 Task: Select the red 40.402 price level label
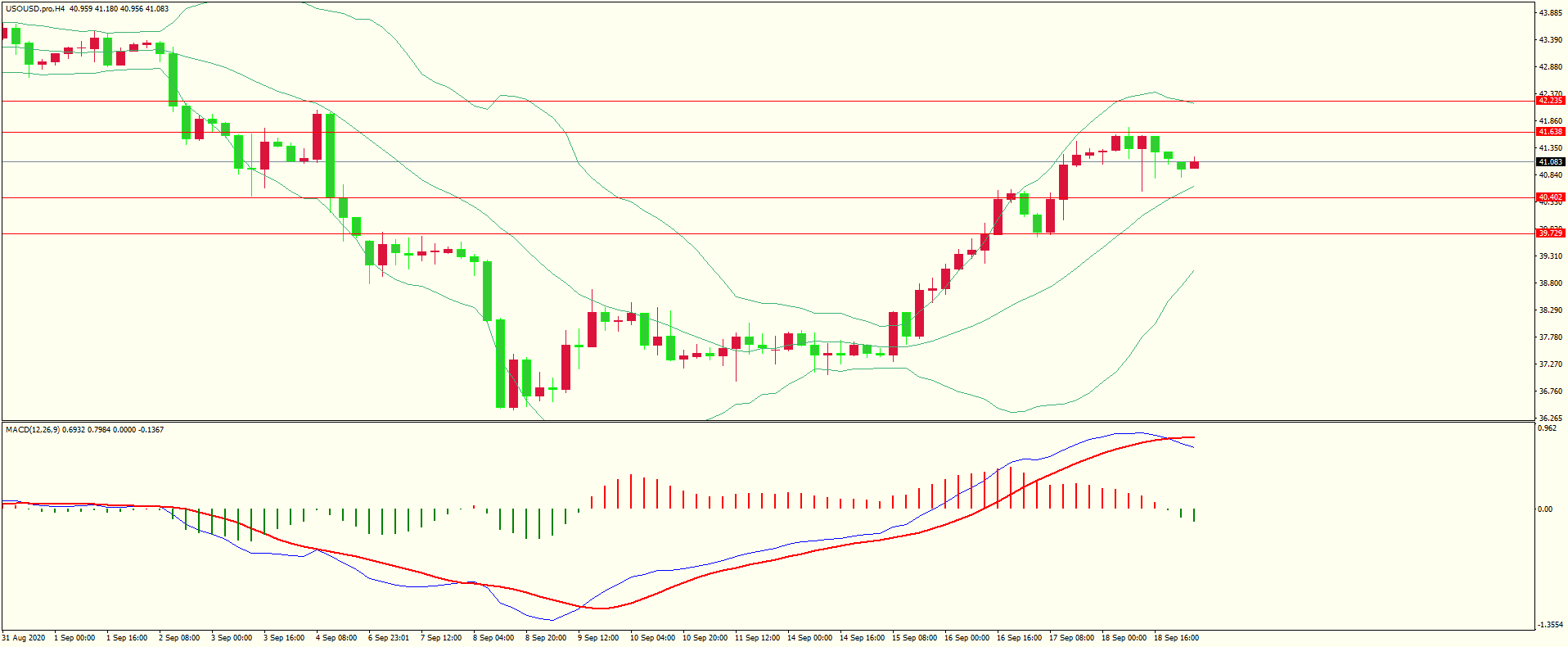tap(1551, 197)
